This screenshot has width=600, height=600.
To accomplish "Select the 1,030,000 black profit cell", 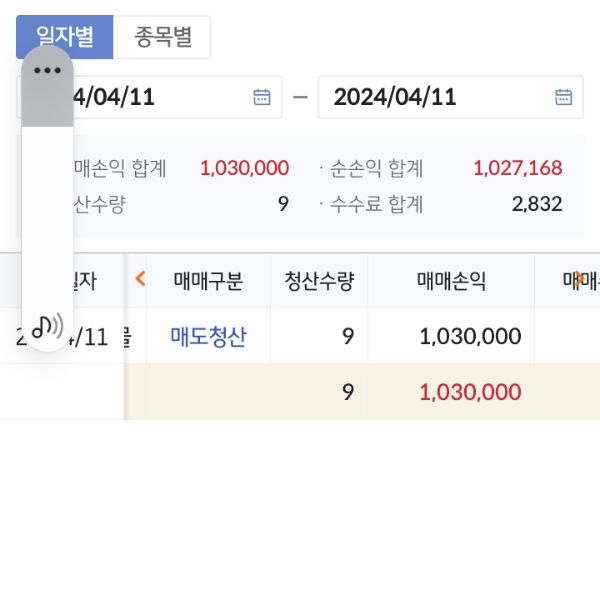I will pyautogui.click(x=470, y=336).
